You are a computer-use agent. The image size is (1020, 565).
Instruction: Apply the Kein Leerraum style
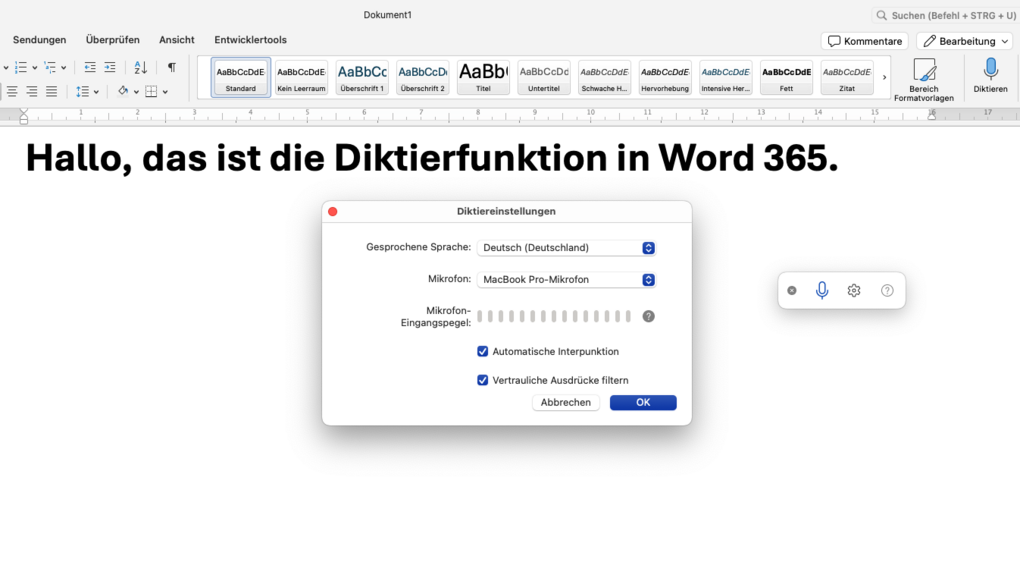[x=301, y=77]
